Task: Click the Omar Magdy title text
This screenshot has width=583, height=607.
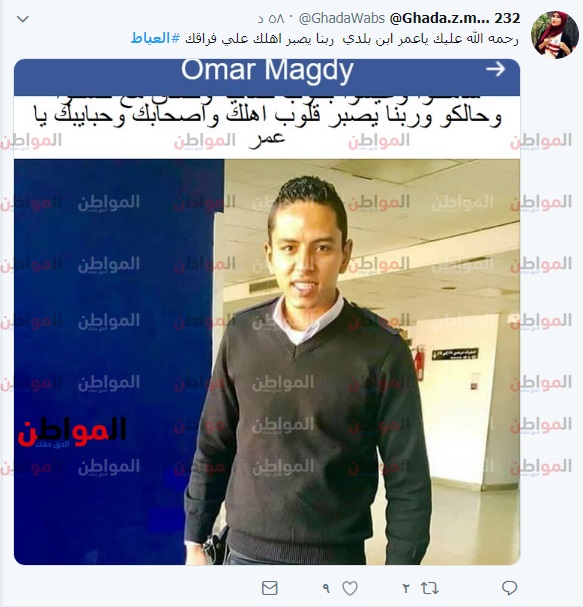Action: [x=267, y=70]
